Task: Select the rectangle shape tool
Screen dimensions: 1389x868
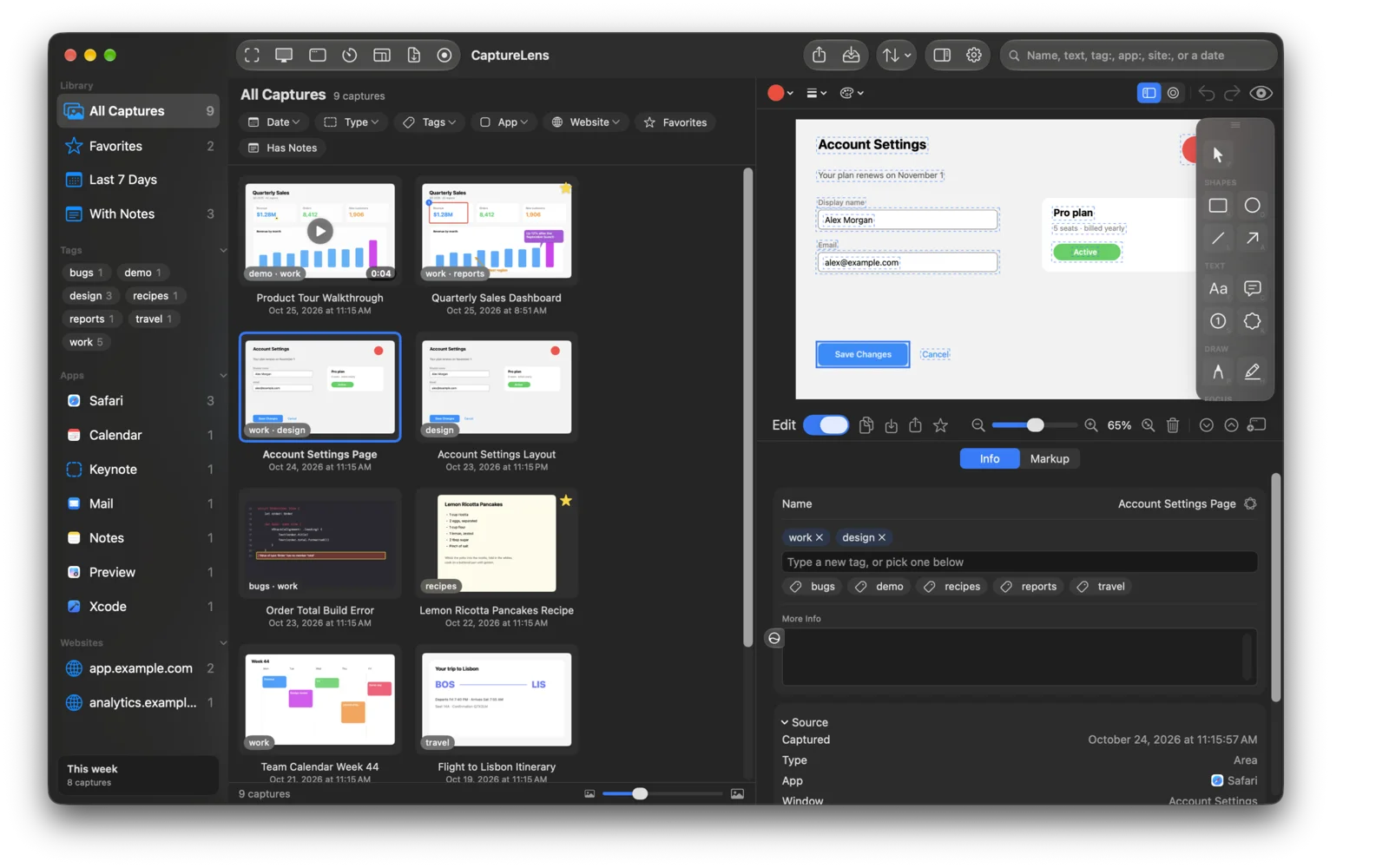Action: pyautogui.click(x=1218, y=206)
